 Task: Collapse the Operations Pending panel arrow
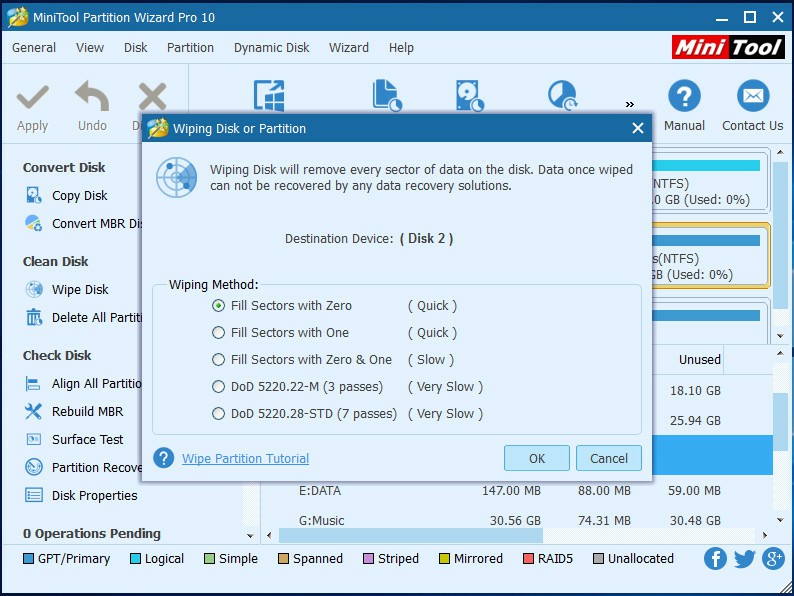tap(250, 535)
